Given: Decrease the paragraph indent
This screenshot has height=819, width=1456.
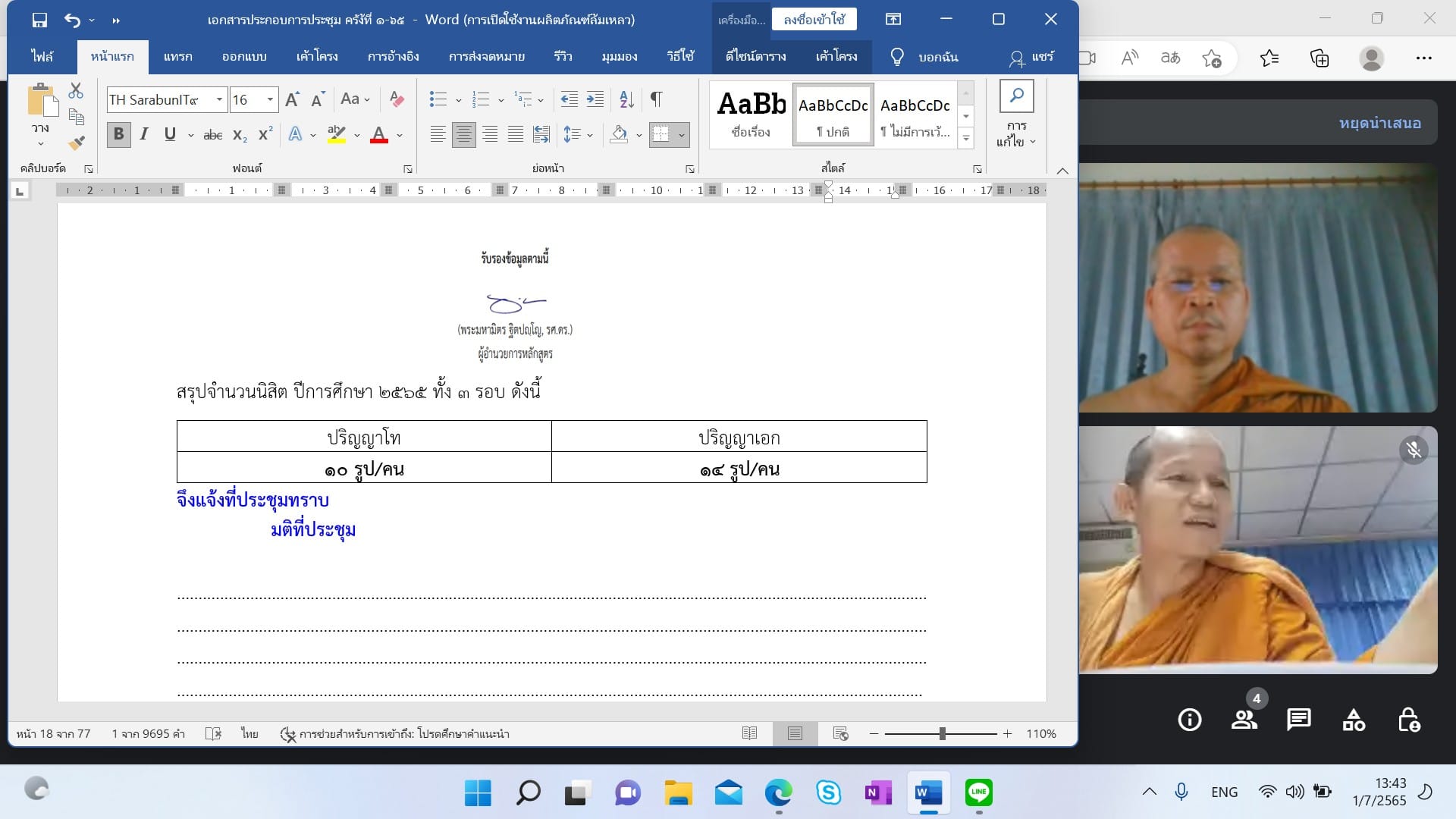Looking at the screenshot, I should pos(569,99).
